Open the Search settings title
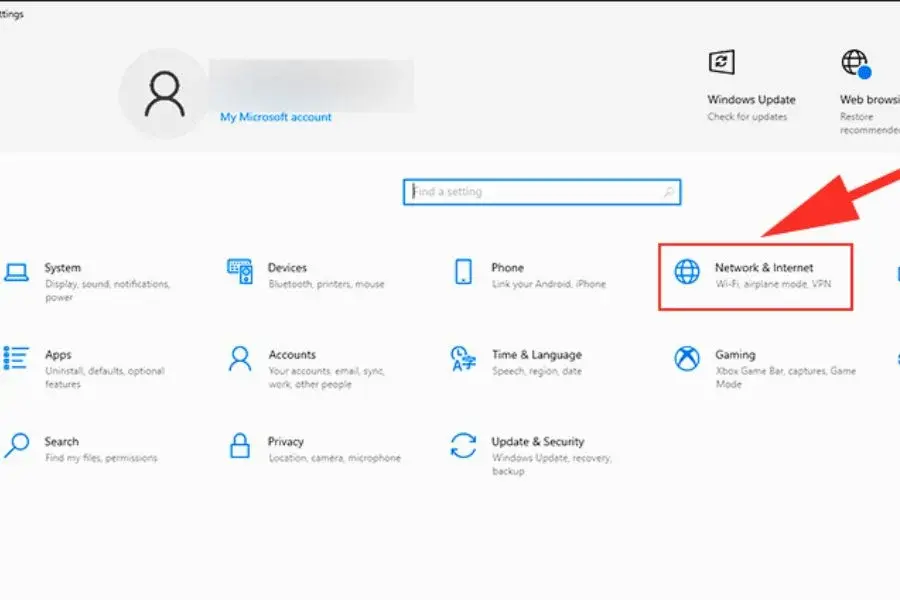900x600 pixels. coord(61,442)
